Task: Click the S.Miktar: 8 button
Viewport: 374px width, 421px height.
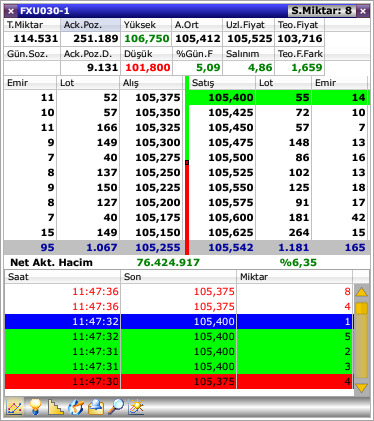Action: [x=322, y=11]
